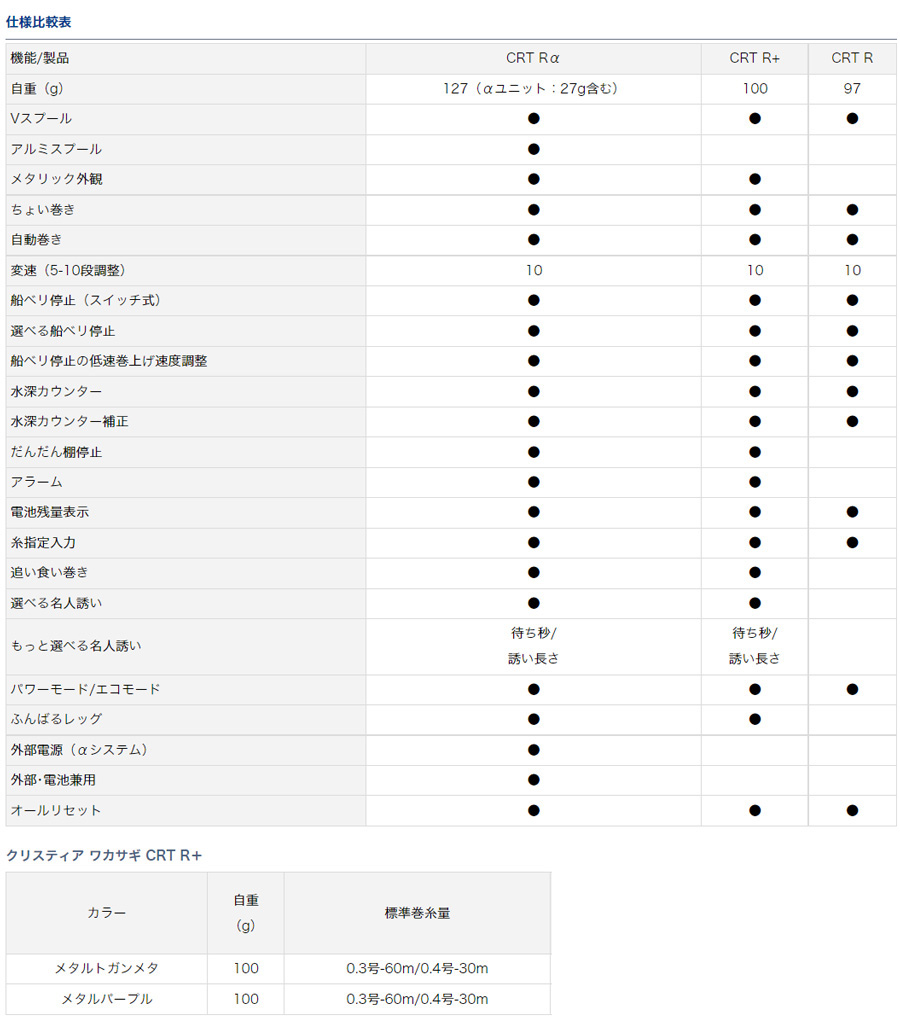Click the 船ベリ停止（スイッチ式） row label
The height and width of the screenshot is (1024, 900).
point(86,300)
